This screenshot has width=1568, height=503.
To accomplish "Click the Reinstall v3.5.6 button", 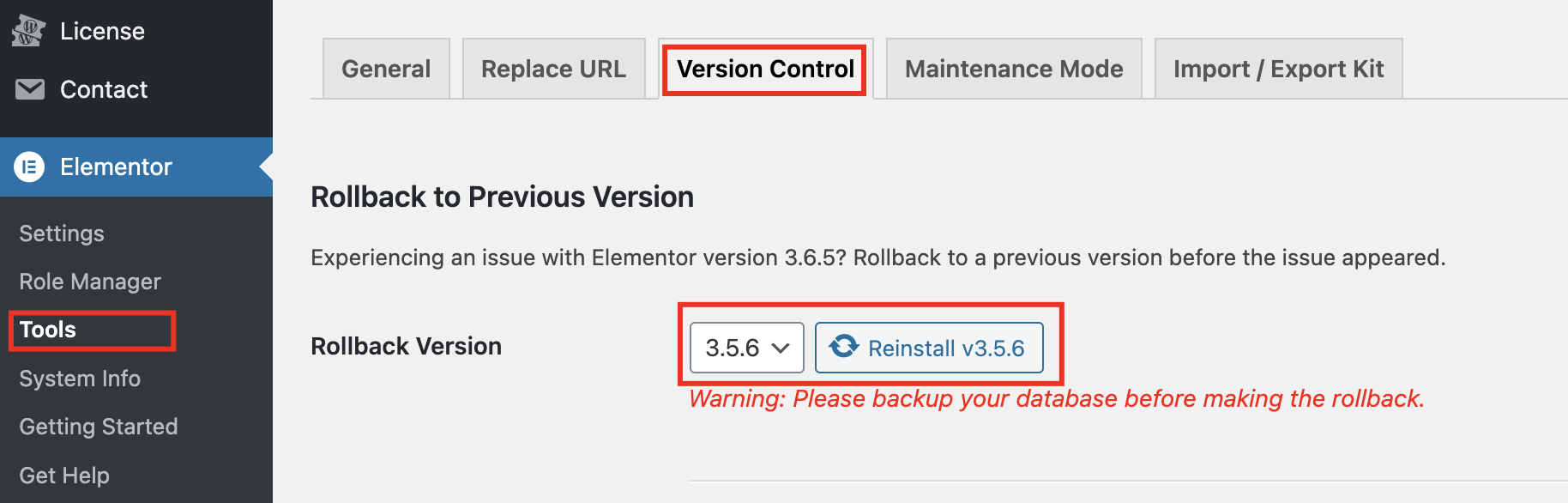I will pos(929,348).
